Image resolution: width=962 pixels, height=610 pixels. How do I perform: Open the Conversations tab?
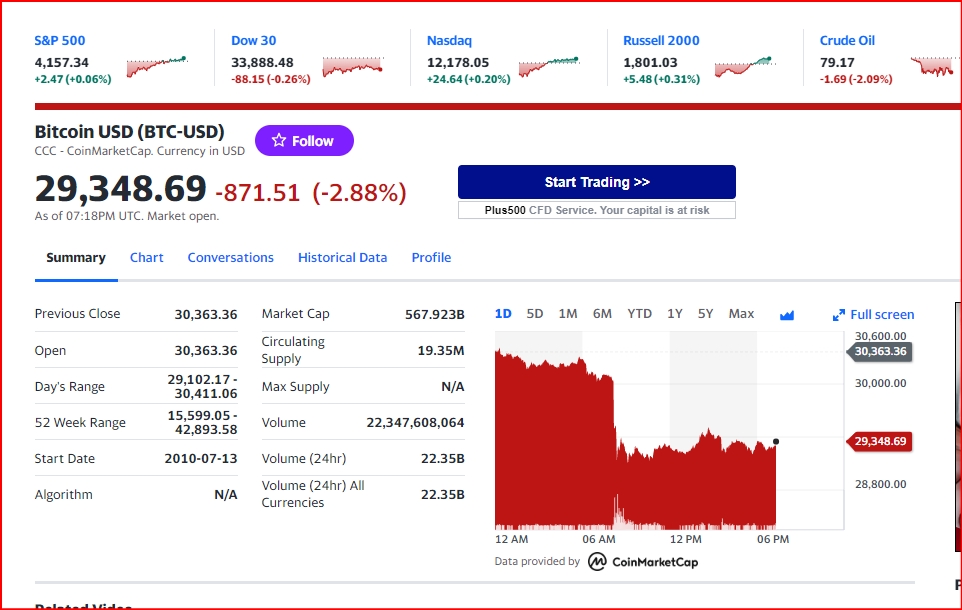[x=230, y=258]
